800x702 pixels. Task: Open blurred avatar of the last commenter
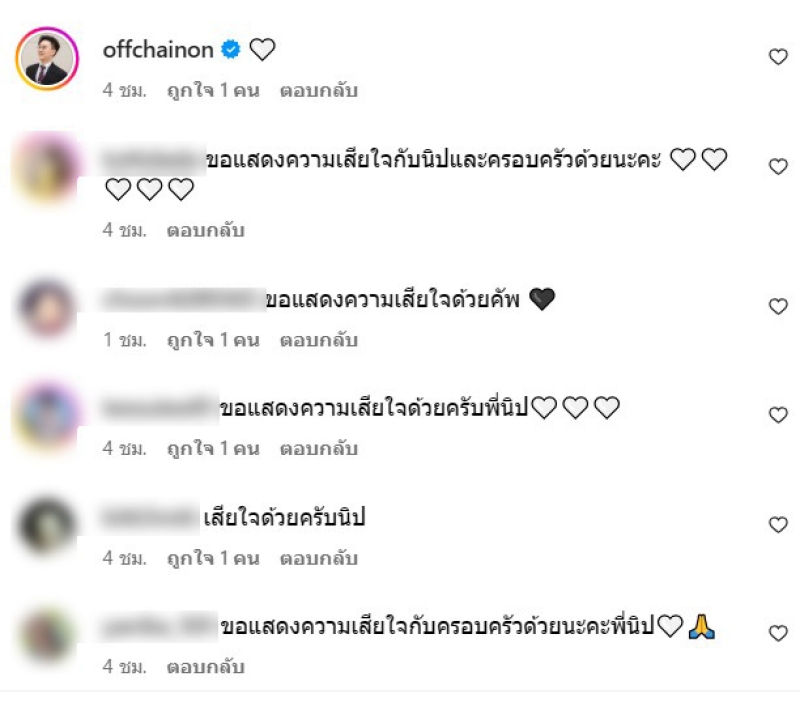(x=46, y=635)
